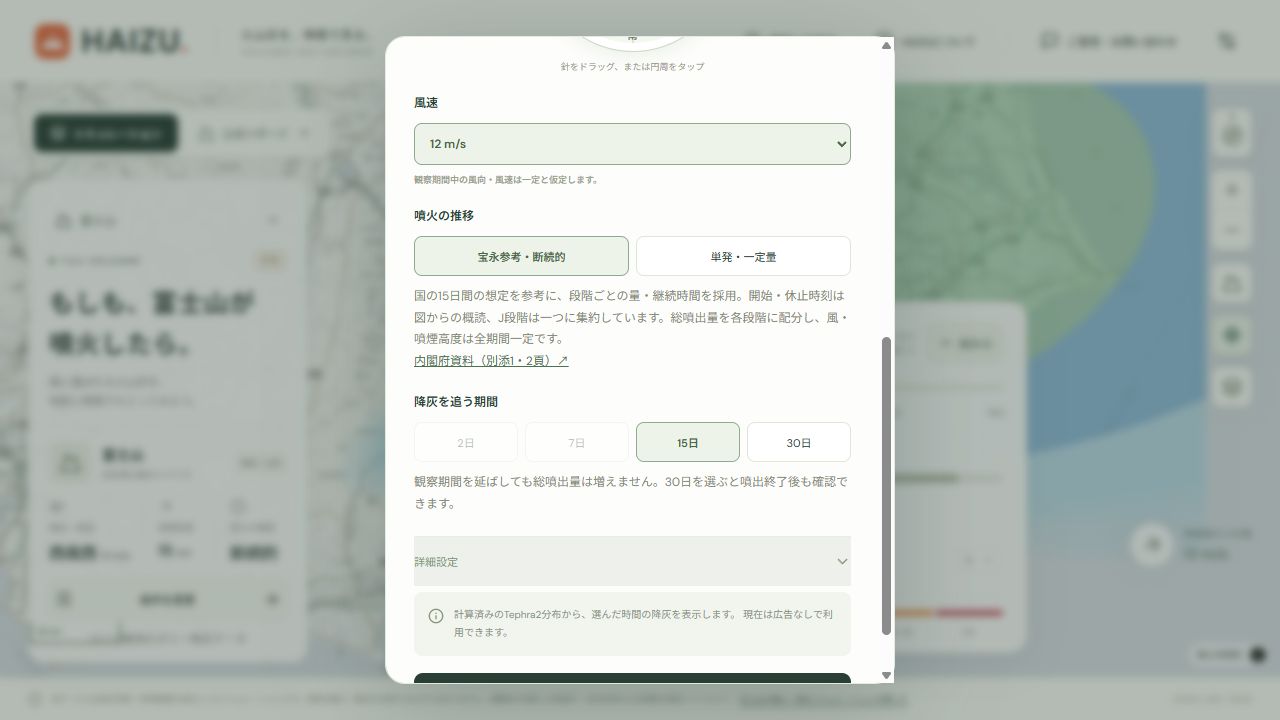Select the 宝永参考・断続的 eruption option
Screen dimensions: 1280x720
point(521,256)
